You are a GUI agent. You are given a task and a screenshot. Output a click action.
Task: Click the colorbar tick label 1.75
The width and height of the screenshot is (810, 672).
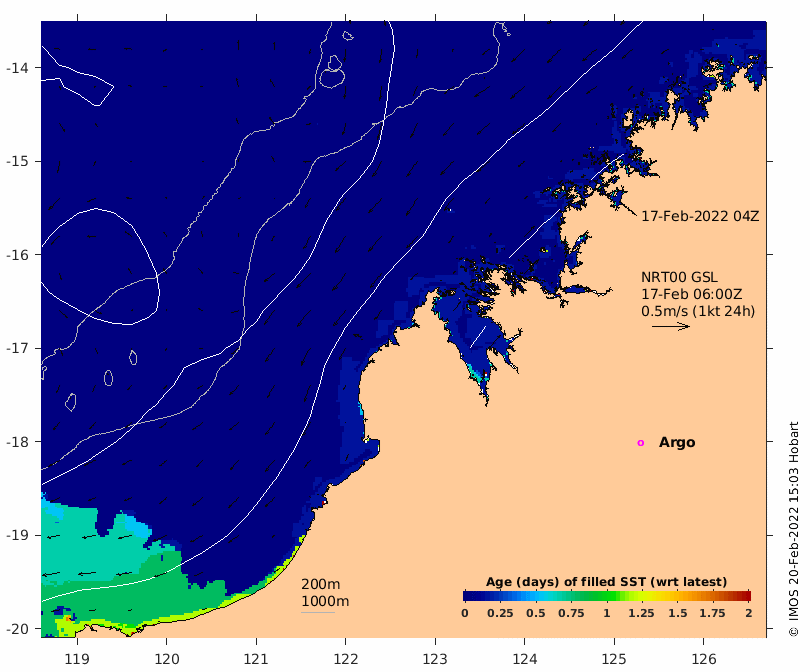coord(712,613)
